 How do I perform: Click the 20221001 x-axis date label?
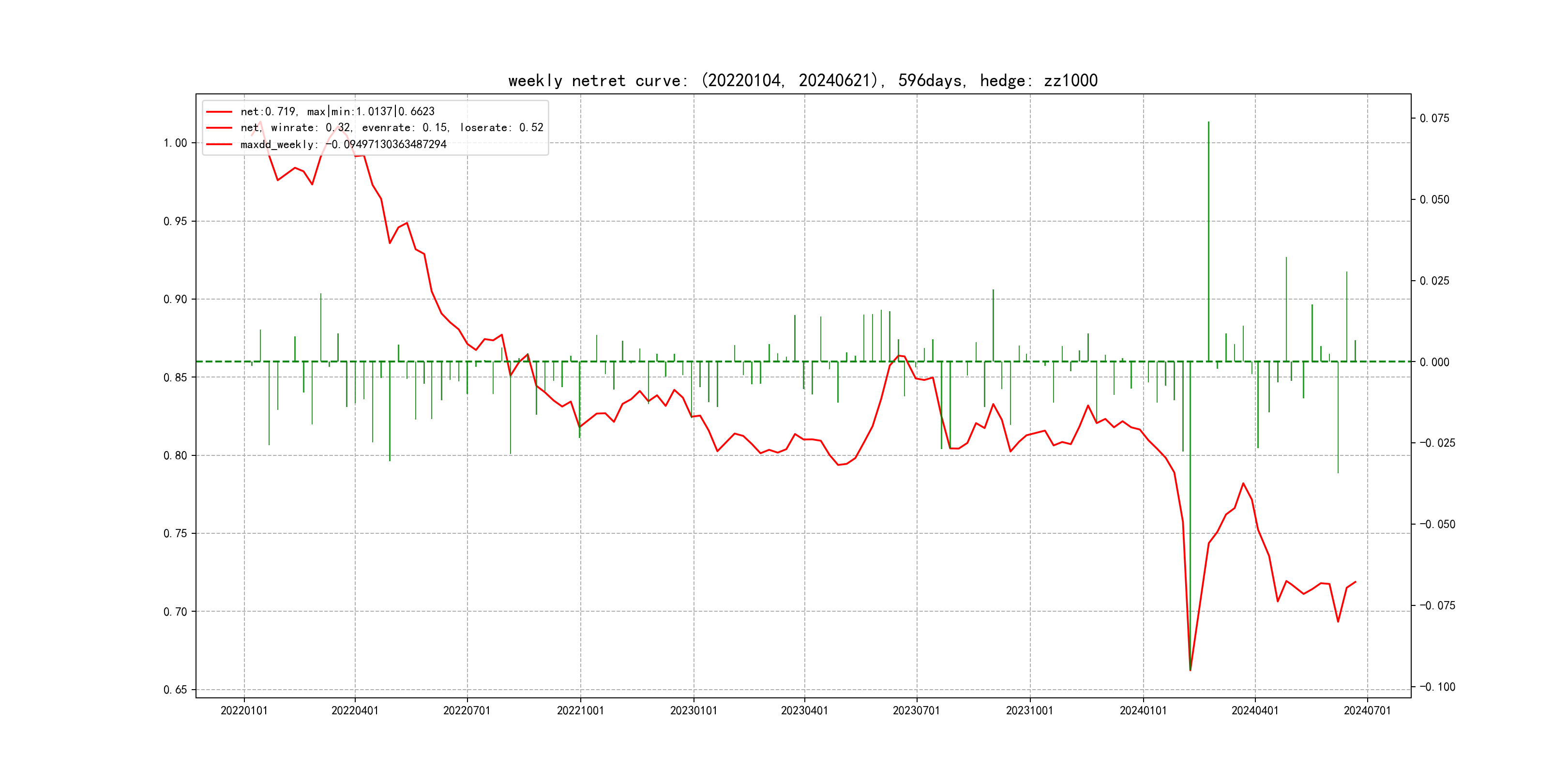[580, 711]
